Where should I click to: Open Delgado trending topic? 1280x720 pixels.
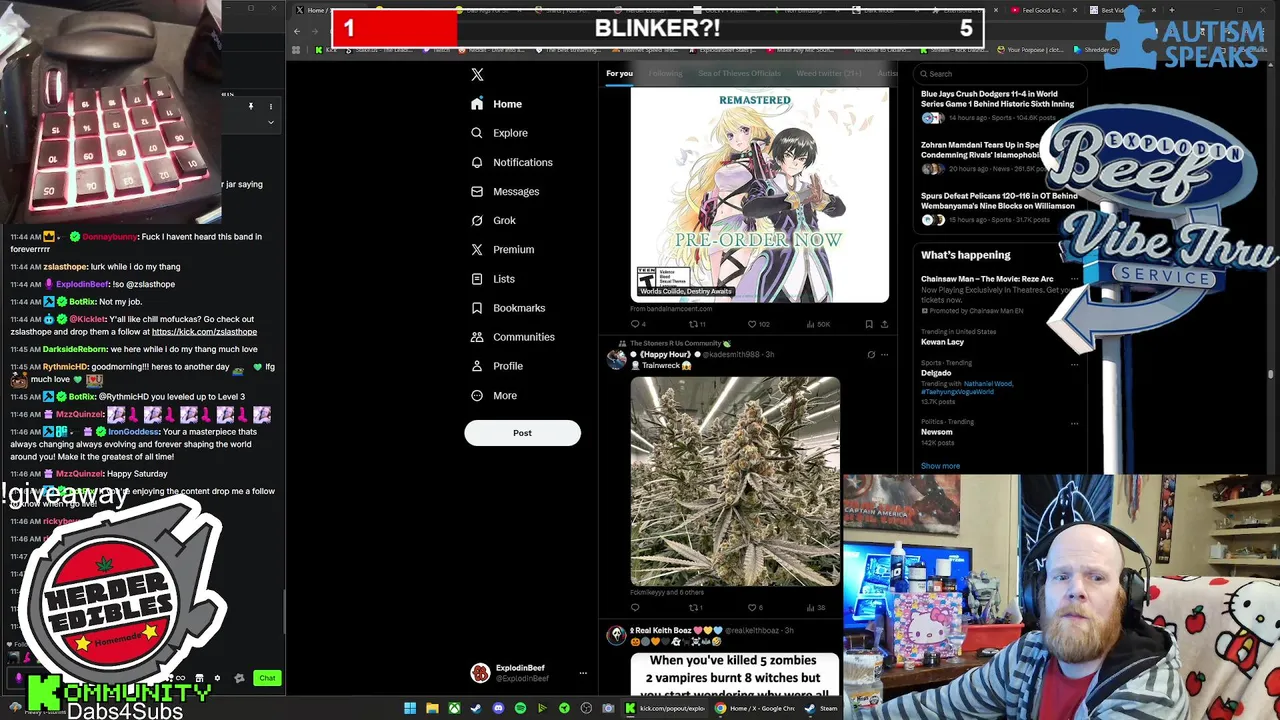point(936,373)
